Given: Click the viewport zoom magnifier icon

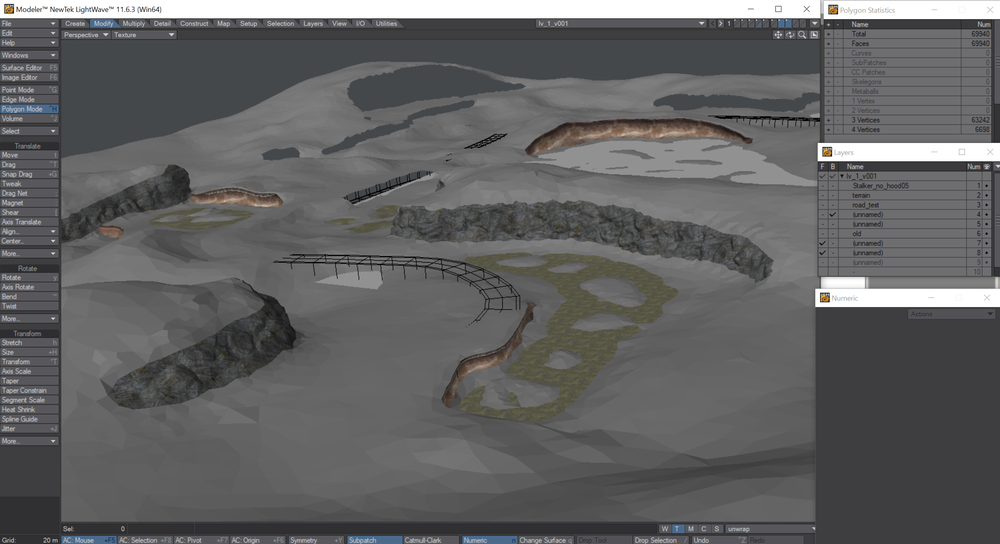Looking at the screenshot, I should (802, 35).
